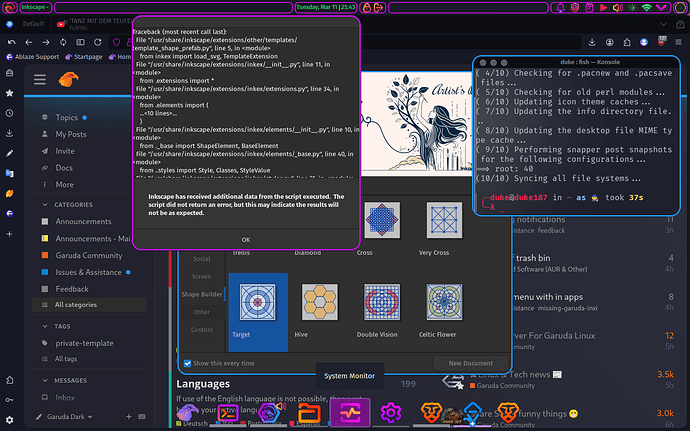Click the Wi-Fi icon in top panel
Screen dimensions: 690x431
646,7
